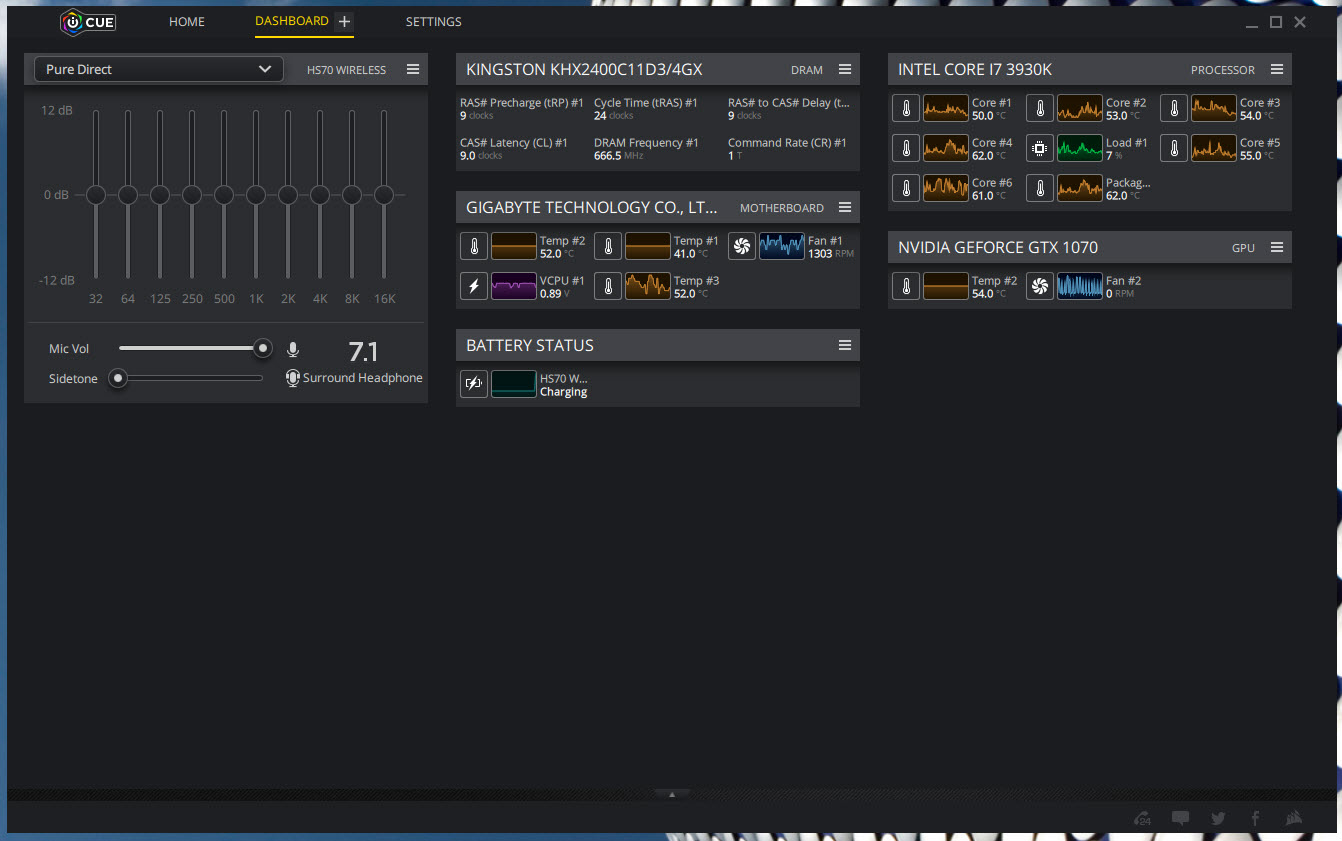The image size is (1342, 841).
Task: Click the HS70 battery status graph
Action: pyautogui.click(x=514, y=384)
